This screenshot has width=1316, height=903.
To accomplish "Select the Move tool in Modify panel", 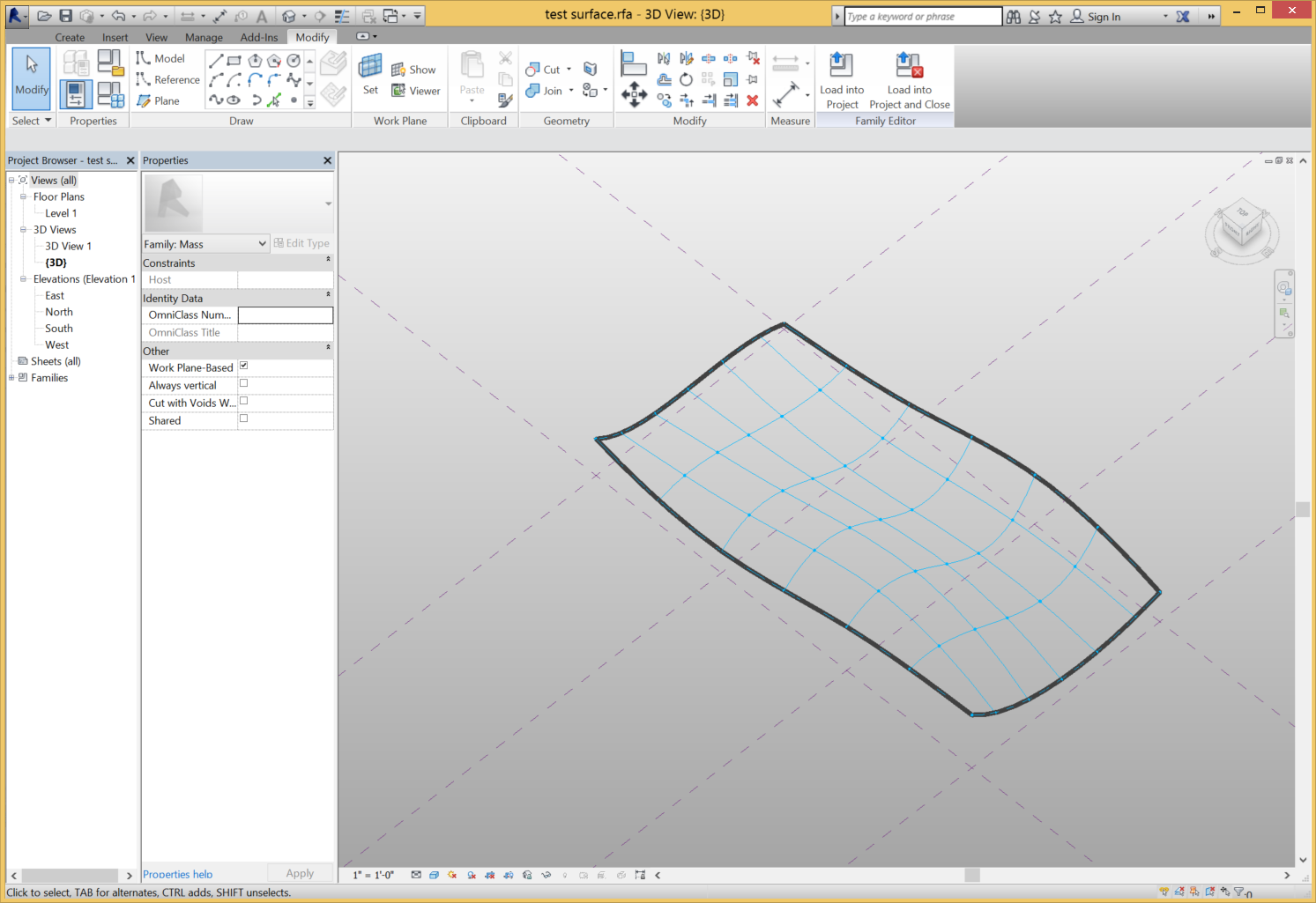I will click(x=634, y=95).
